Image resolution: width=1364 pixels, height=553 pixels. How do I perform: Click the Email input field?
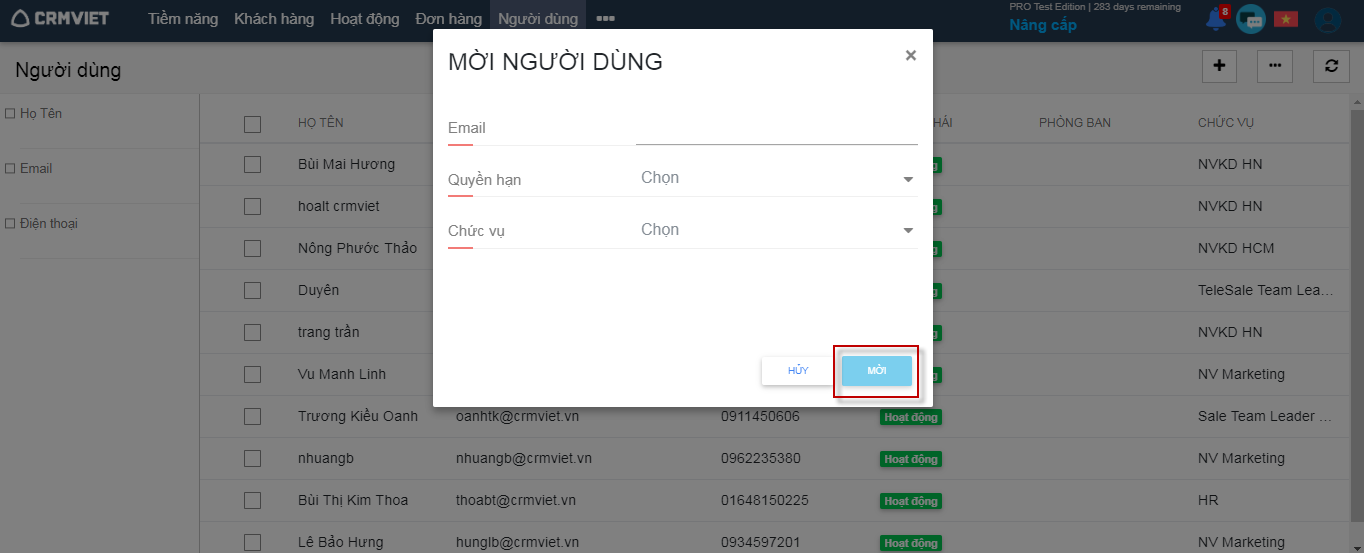[776, 129]
